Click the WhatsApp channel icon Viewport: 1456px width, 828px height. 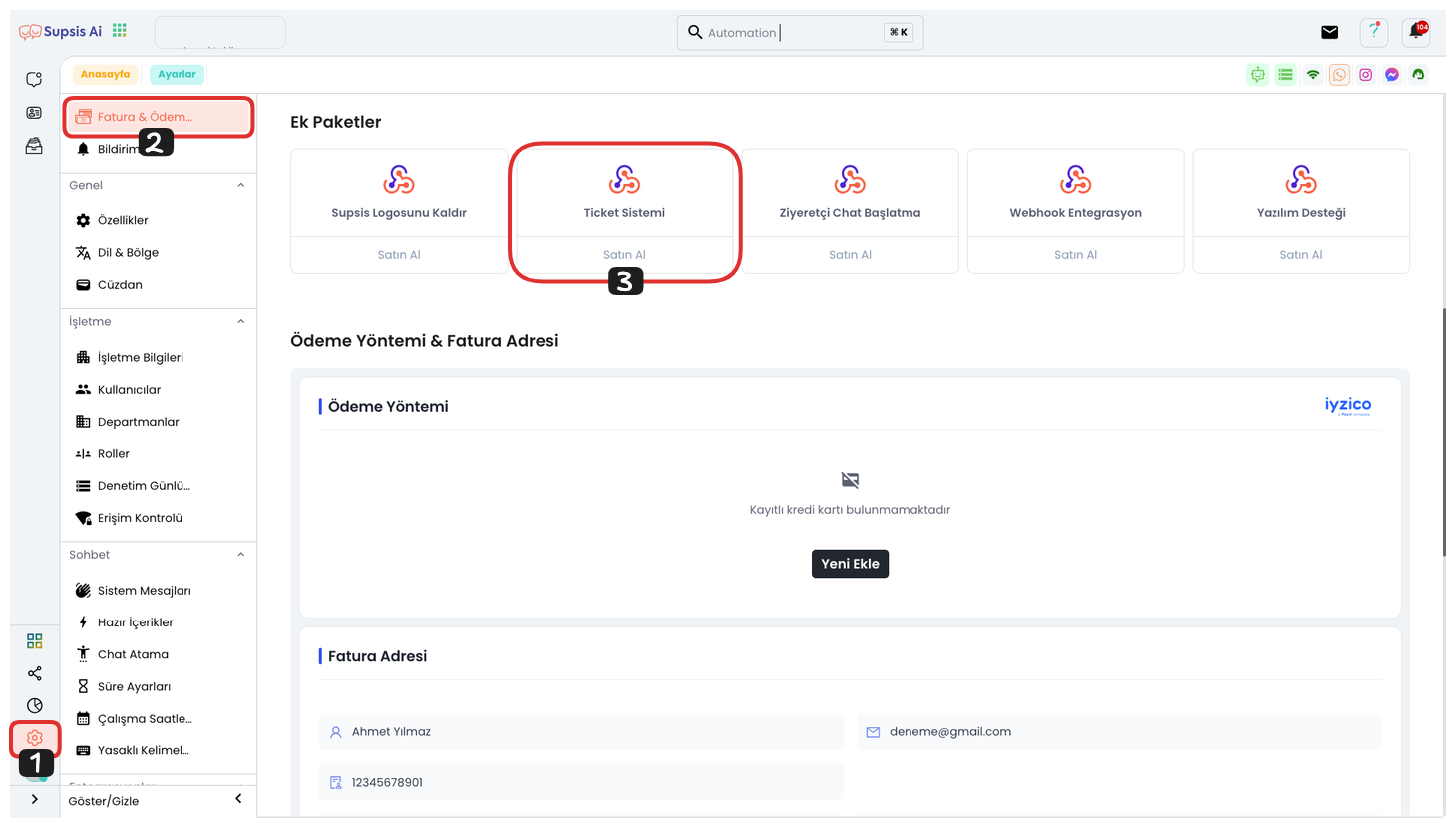[1339, 75]
